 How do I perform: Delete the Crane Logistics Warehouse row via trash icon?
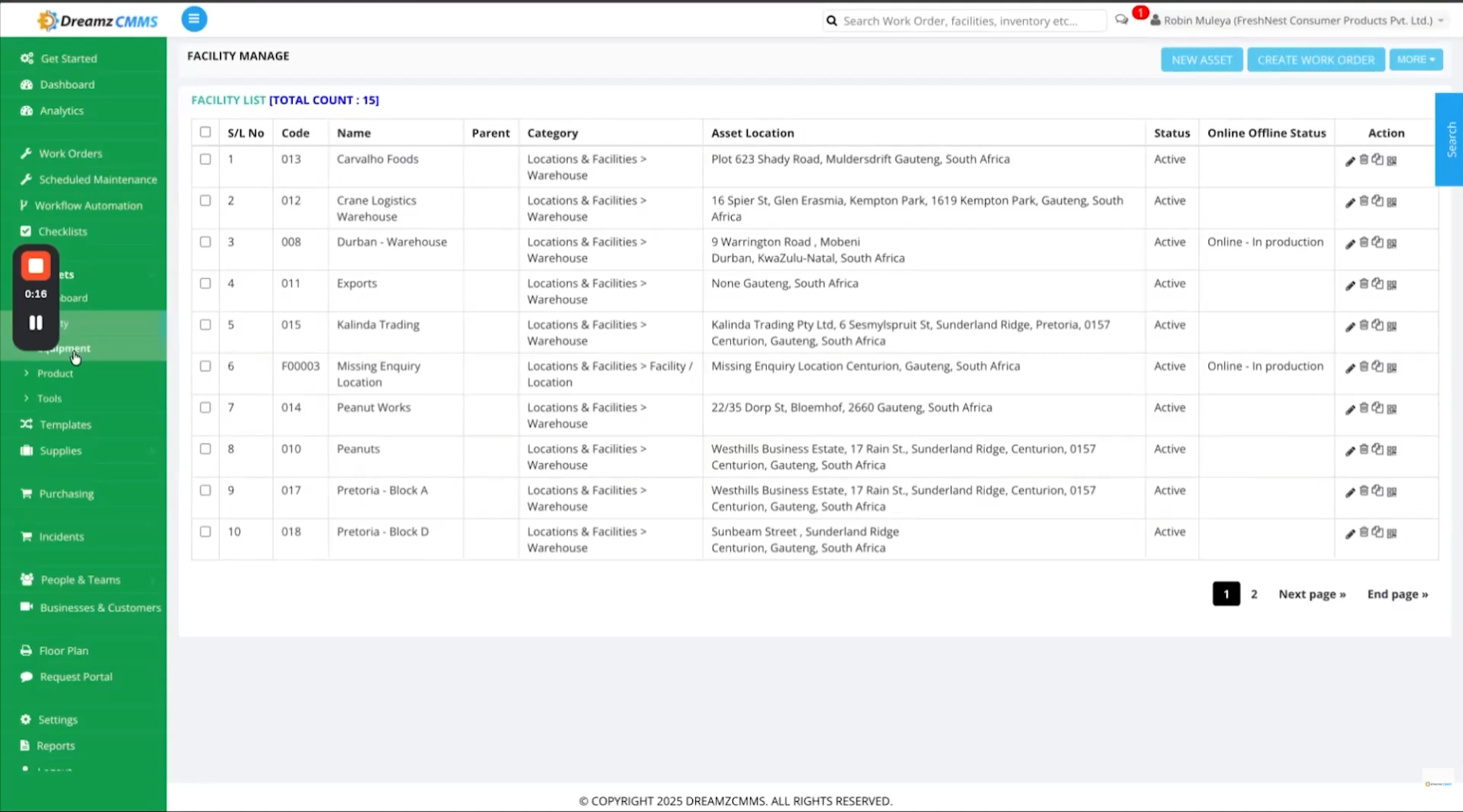[1364, 201]
